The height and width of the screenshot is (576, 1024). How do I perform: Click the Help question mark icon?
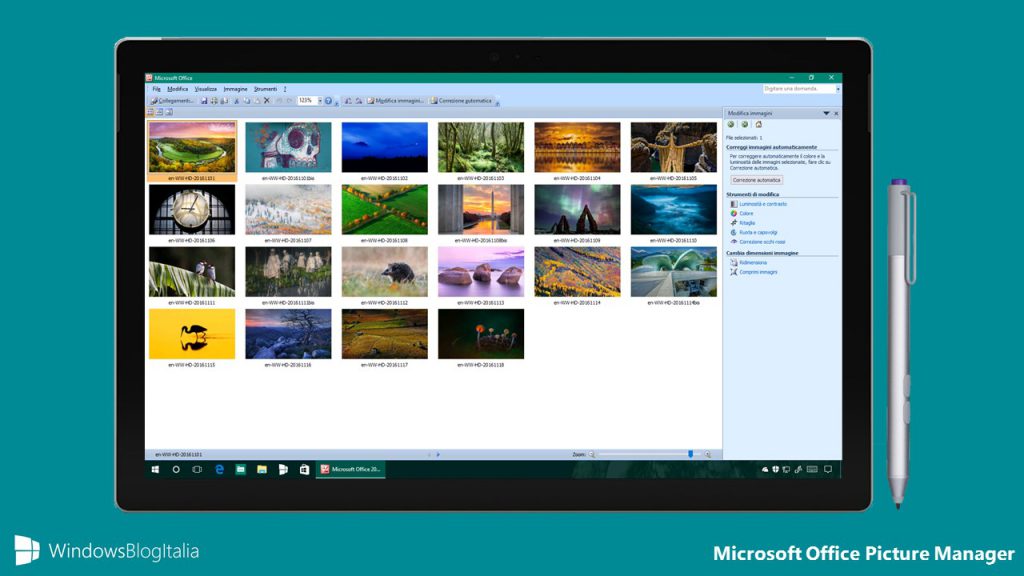point(330,101)
